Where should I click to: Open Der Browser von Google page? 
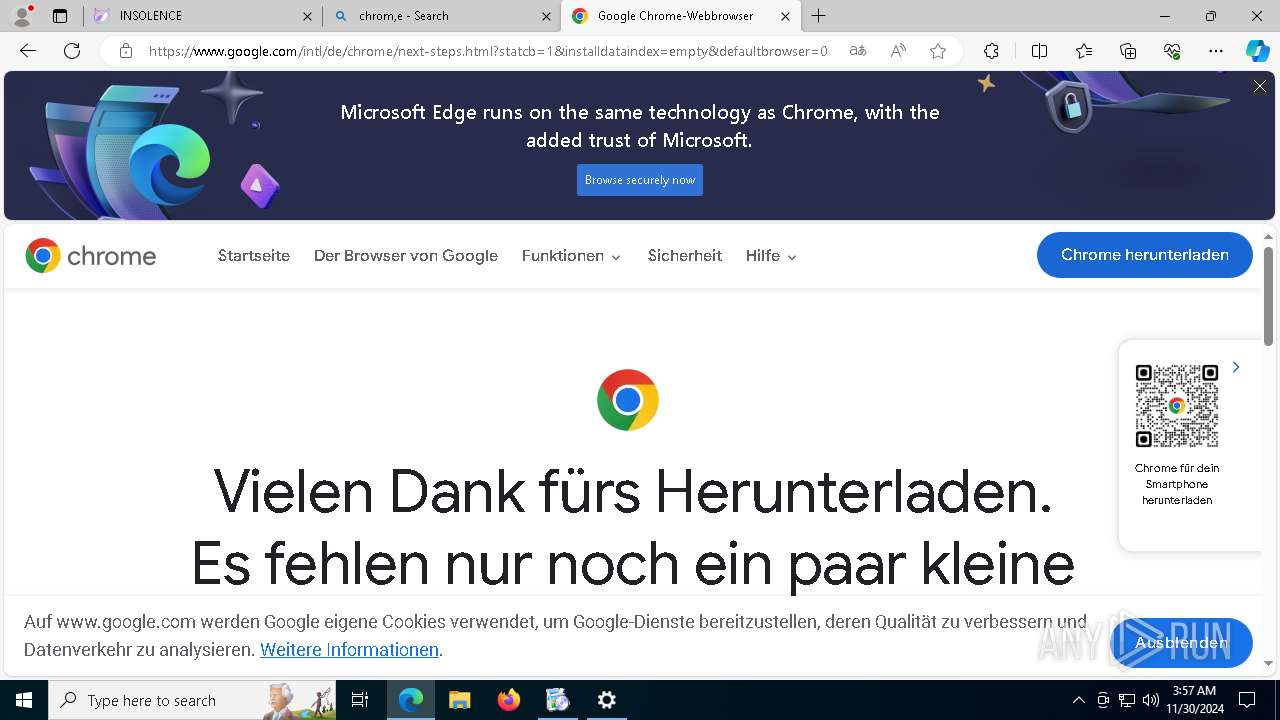click(x=406, y=256)
